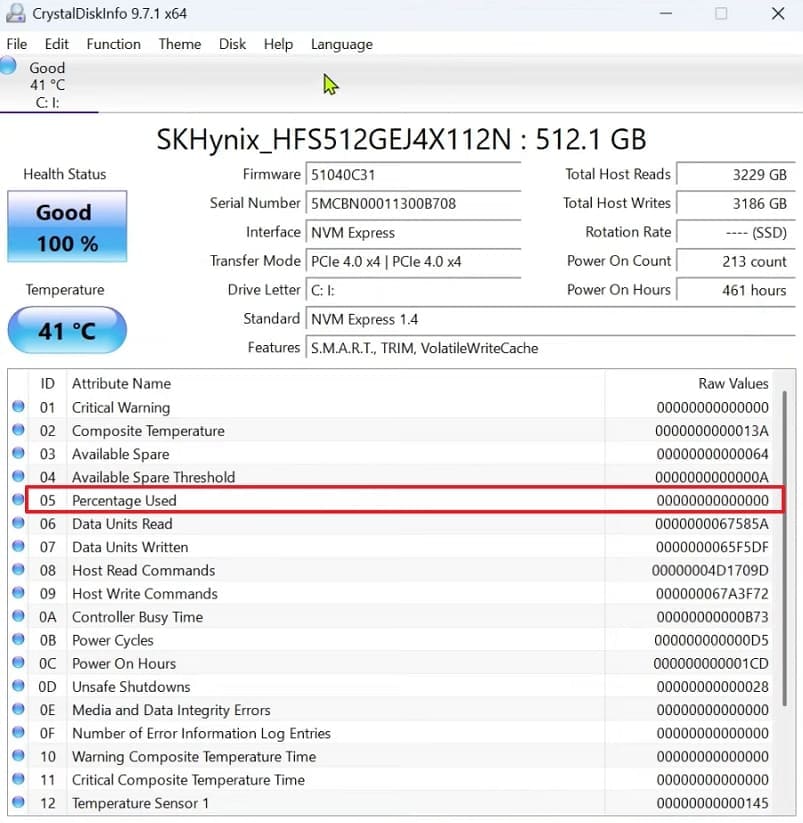
Task: Click the CrystalDiskInfo app icon in title bar
Action: [15, 13]
